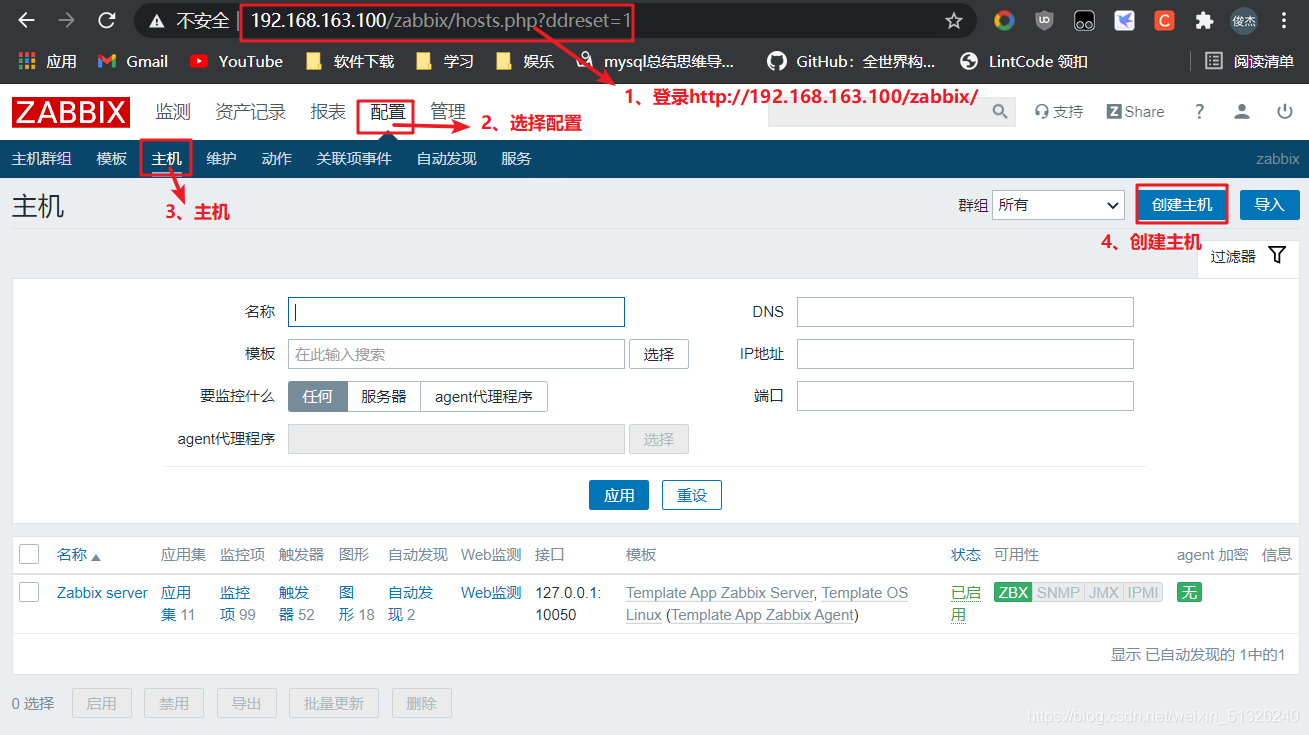Image resolution: width=1309 pixels, height=735 pixels.
Task: Open the Chrome profile avatar
Action: tap(1244, 21)
